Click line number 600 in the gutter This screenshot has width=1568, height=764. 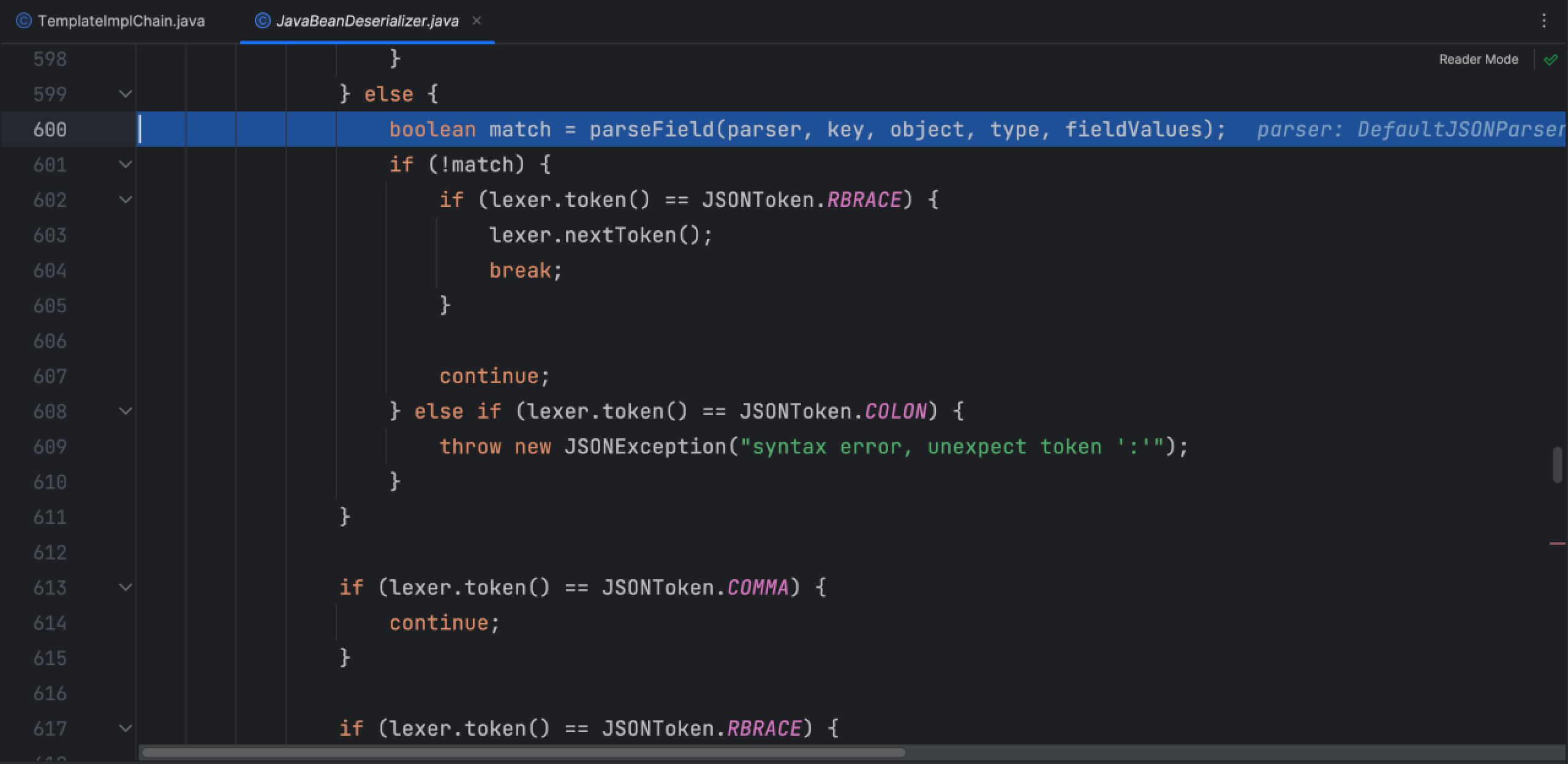pos(50,130)
